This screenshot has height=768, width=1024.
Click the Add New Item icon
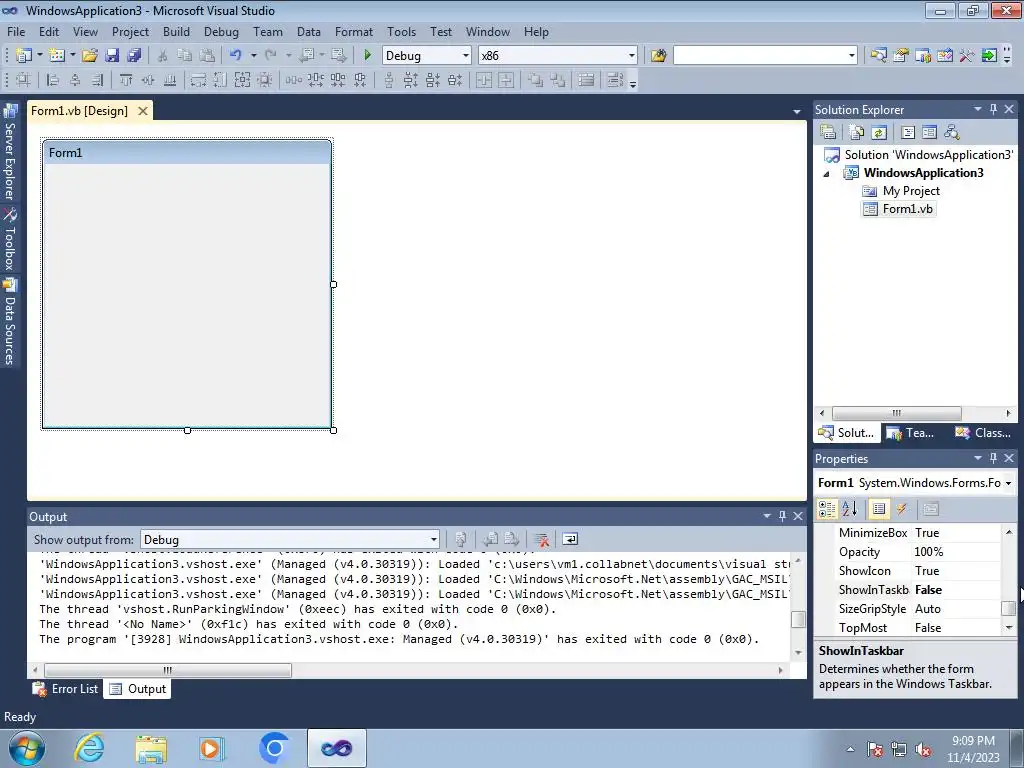click(57, 56)
